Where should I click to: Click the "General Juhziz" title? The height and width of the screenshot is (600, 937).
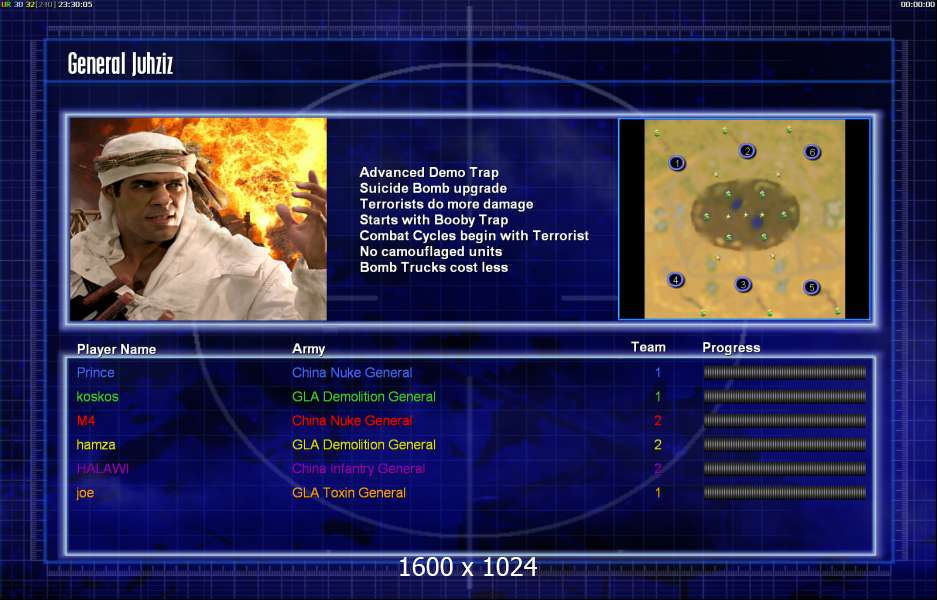pos(120,63)
